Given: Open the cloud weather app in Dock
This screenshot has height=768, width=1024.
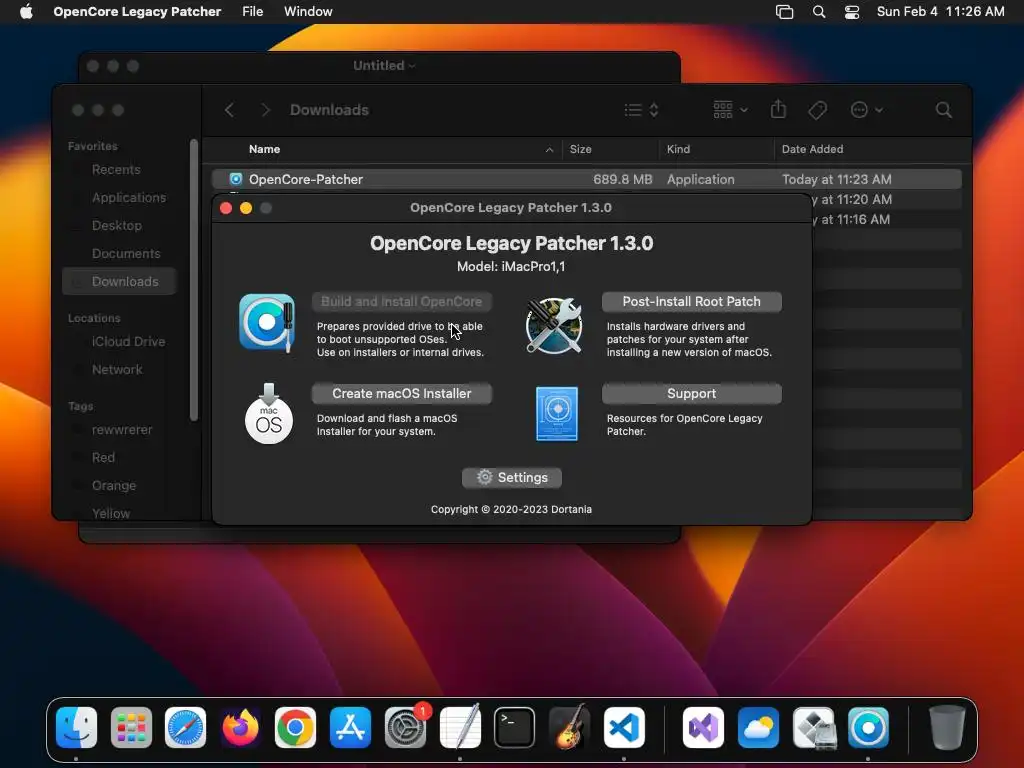Looking at the screenshot, I should (758, 728).
